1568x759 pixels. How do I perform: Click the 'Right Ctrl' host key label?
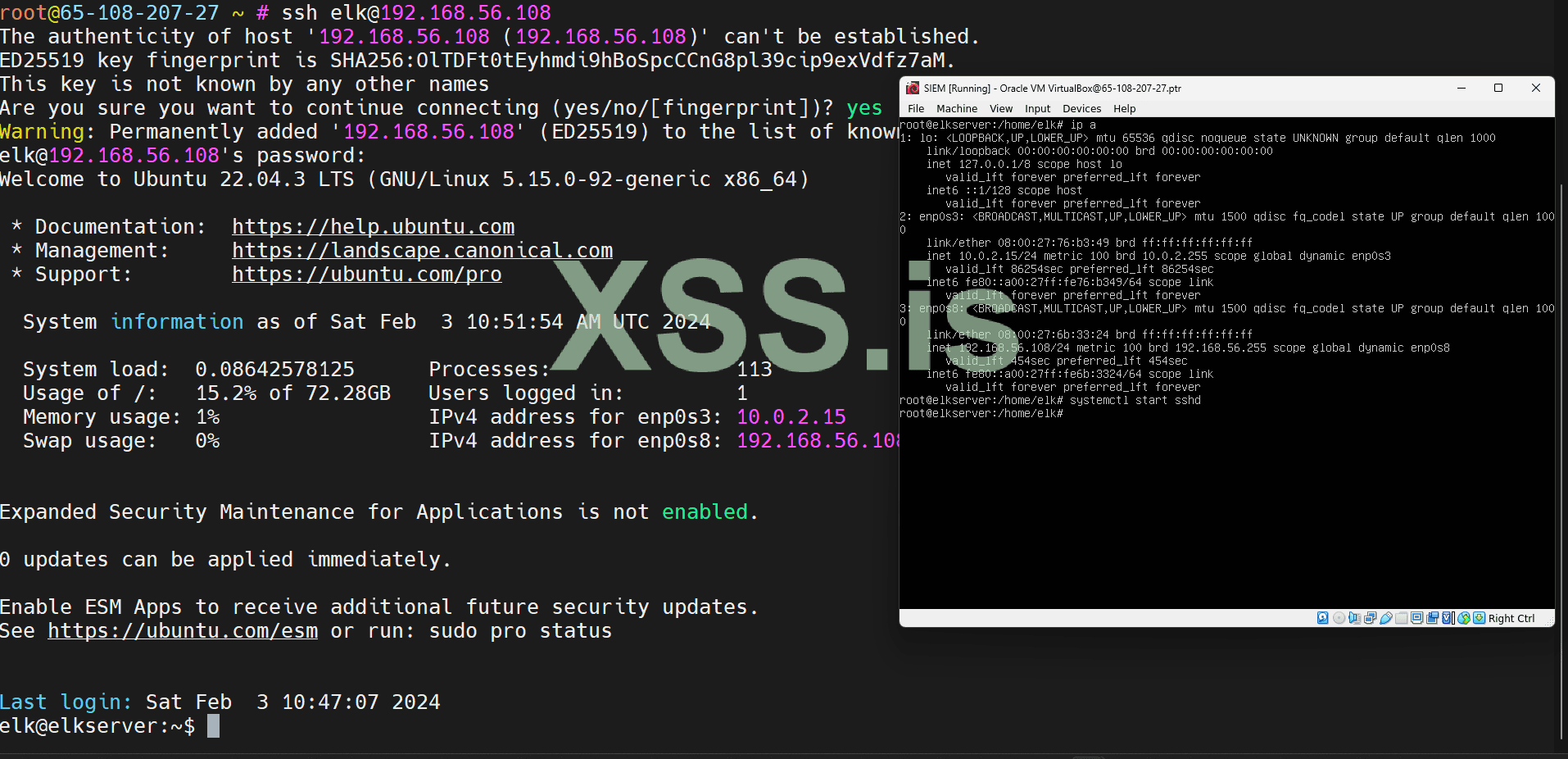(1511, 618)
